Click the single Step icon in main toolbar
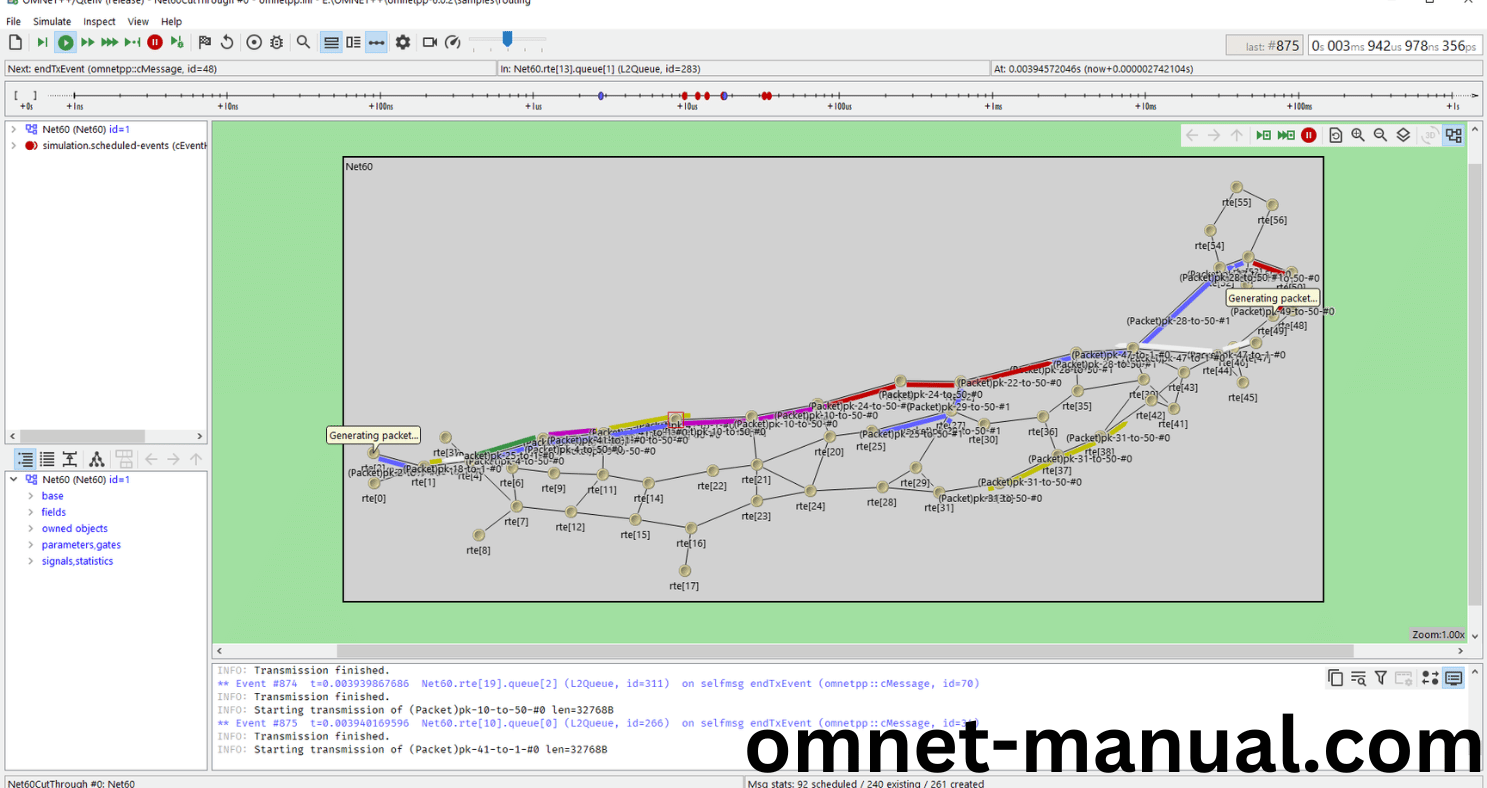1487x788 pixels. coord(42,42)
